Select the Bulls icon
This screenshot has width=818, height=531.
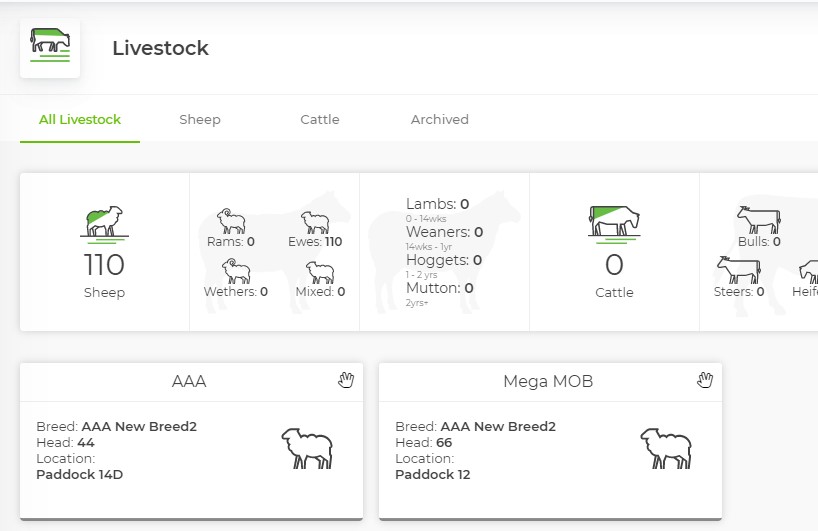758,219
